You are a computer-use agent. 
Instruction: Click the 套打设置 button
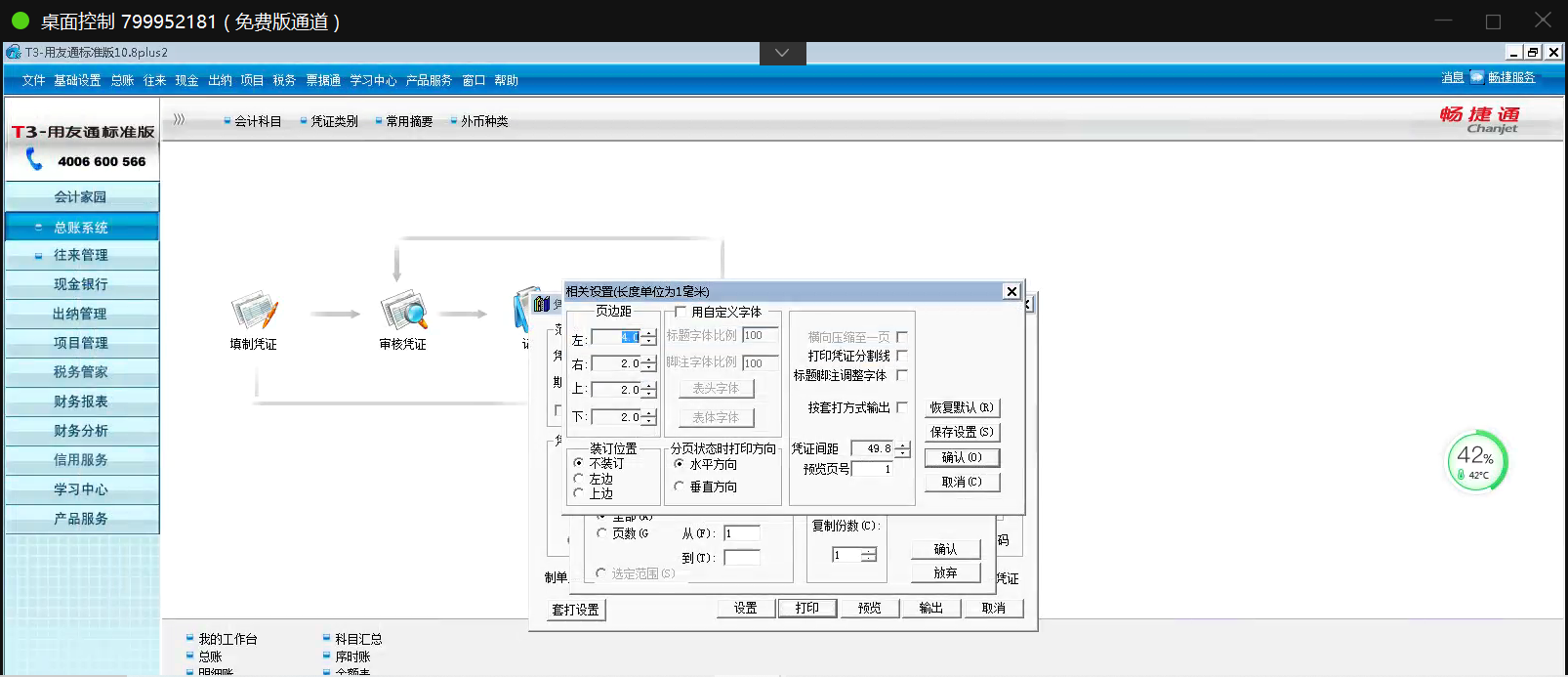tap(576, 610)
